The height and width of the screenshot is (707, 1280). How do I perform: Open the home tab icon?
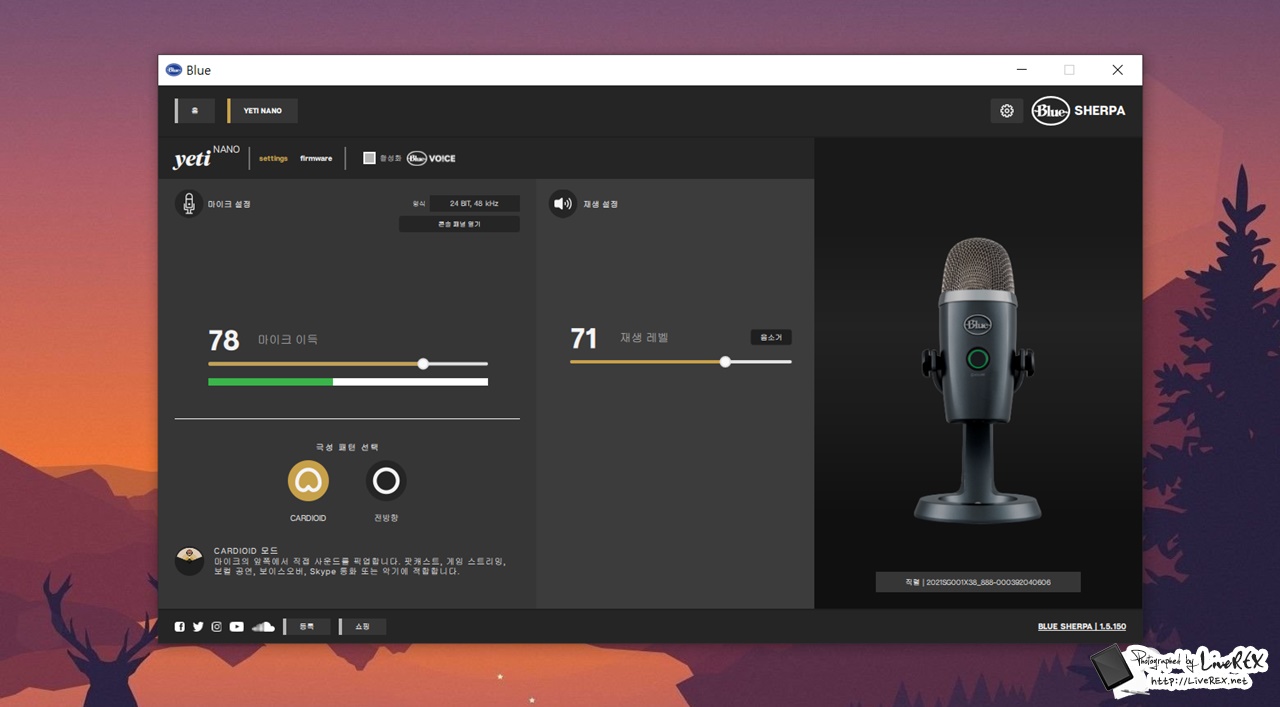pyautogui.click(x=195, y=111)
